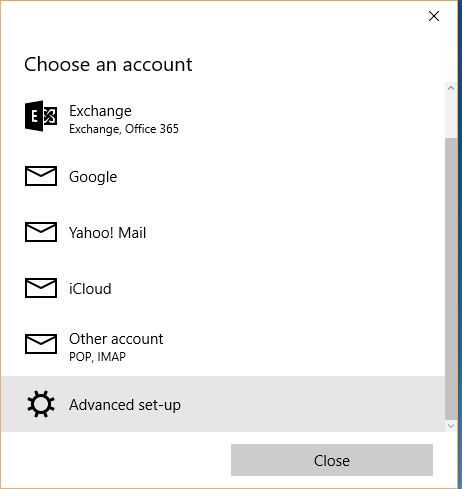Open Other account label text
Image resolution: width=462 pixels, height=489 pixels.
[x=116, y=339]
